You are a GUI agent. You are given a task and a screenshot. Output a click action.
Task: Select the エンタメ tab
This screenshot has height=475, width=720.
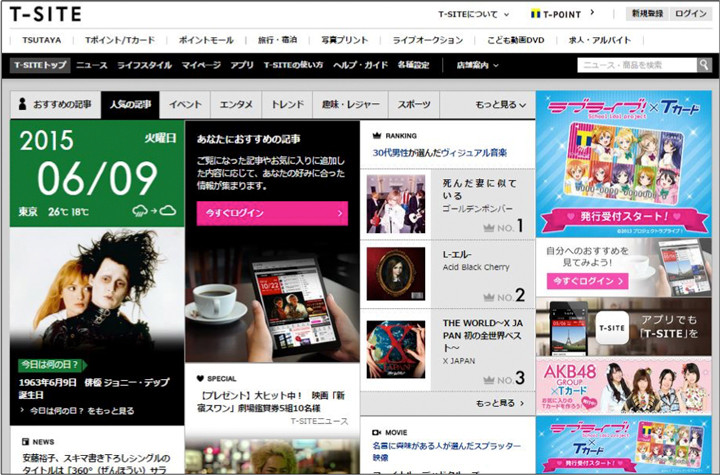237,104
